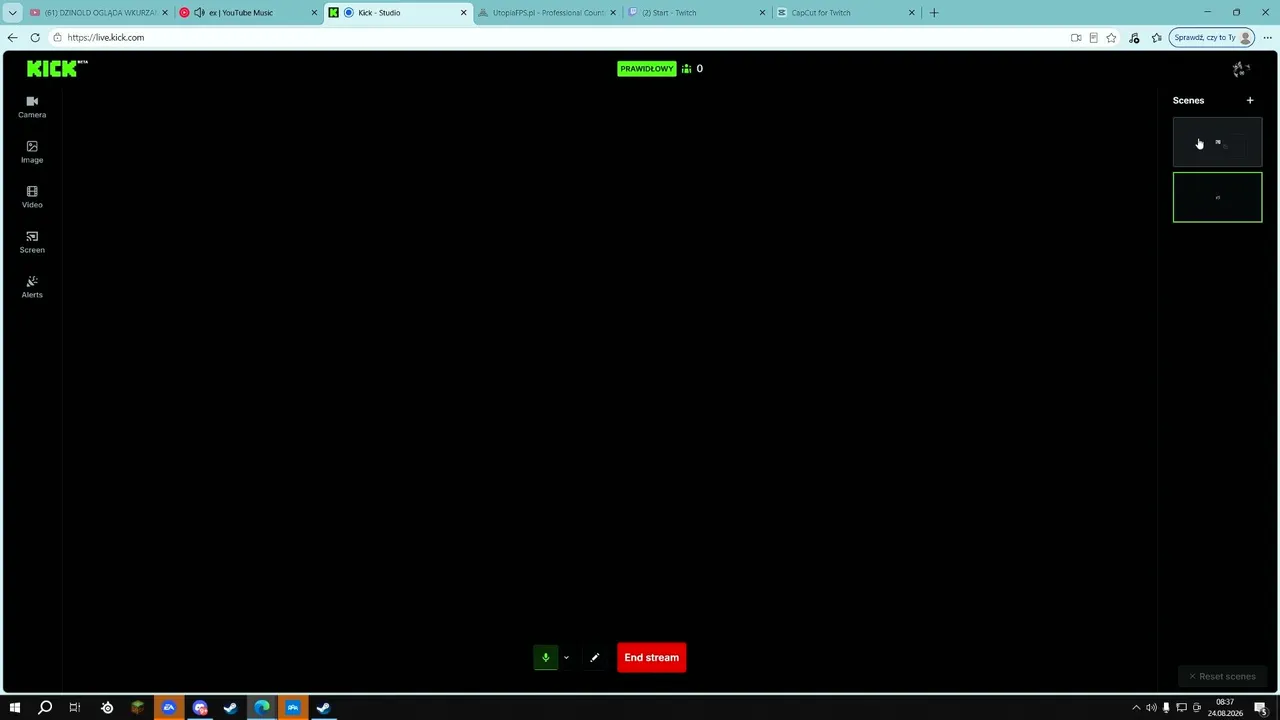1280x720 pixels.
Task: Open Microsoft Edge on taskbar
Action: pos(262,708)
